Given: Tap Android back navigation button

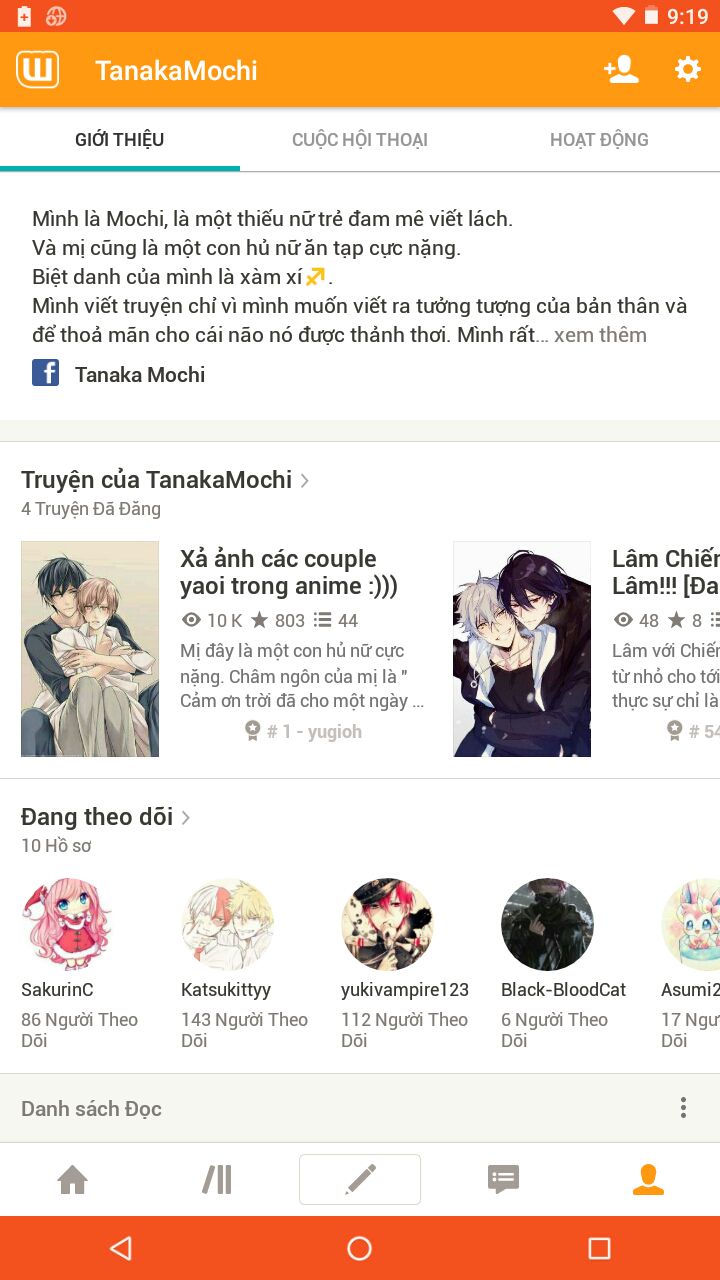Looking at the screenshot, I should click(x=121, y=1248).
